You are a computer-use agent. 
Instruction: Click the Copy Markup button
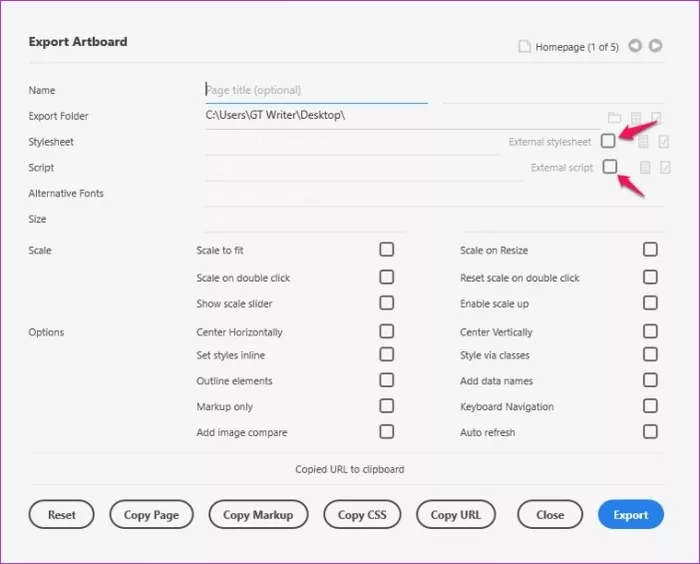pyautogui.click(x=258, y=515)
